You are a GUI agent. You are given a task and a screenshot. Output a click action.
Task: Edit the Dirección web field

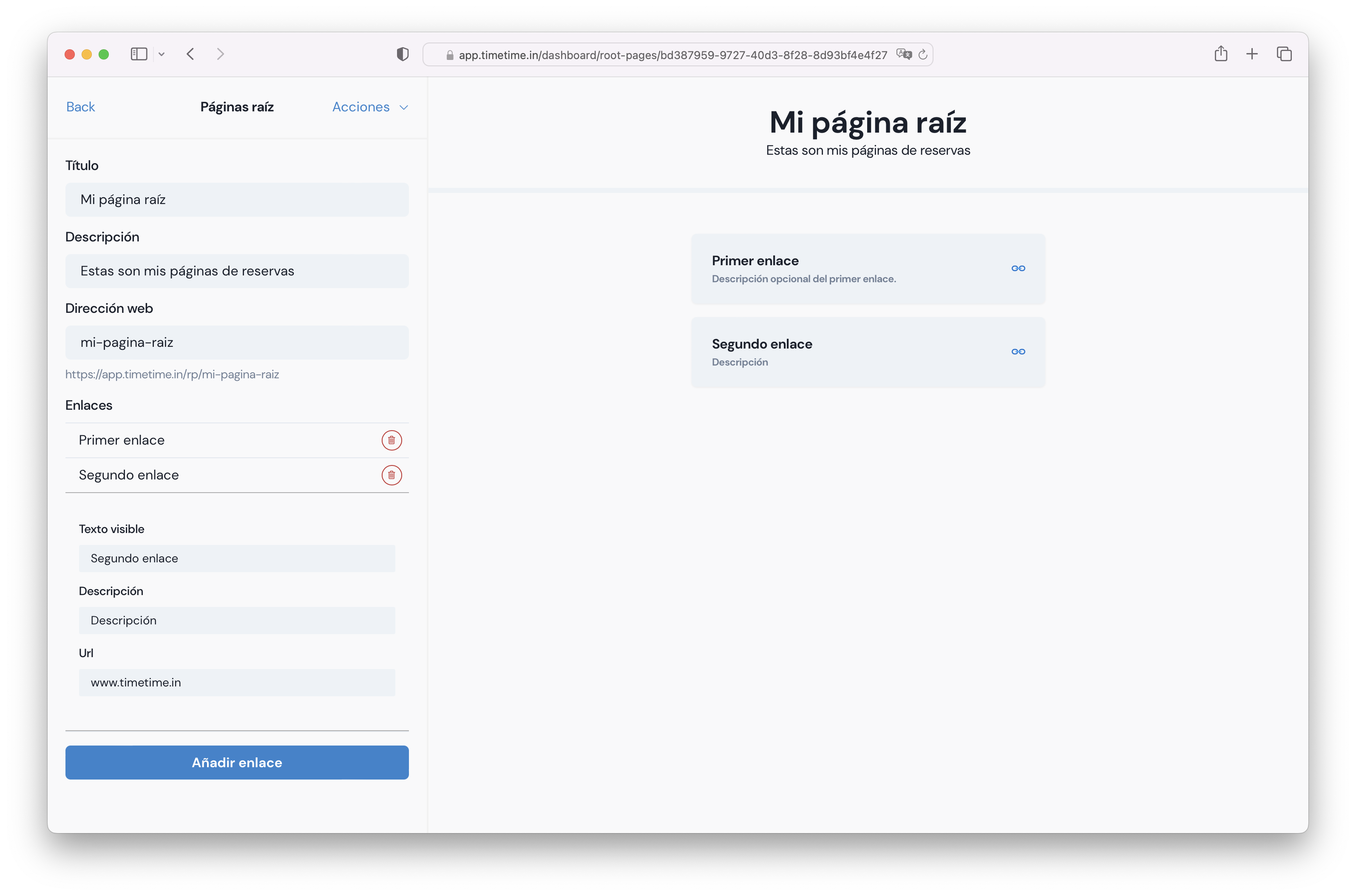click(x=237, y=342)
